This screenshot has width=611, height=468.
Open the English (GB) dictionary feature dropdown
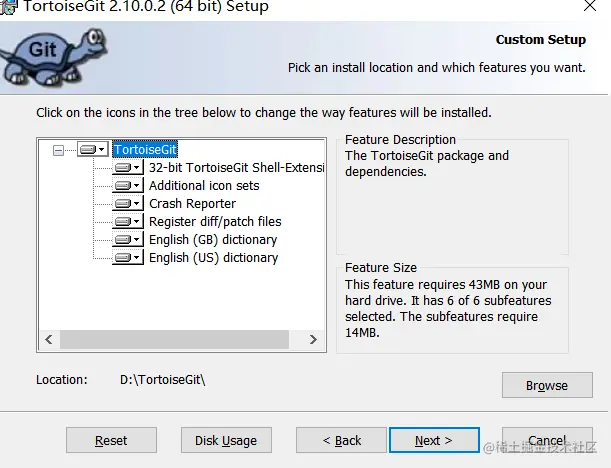[128, 239]
